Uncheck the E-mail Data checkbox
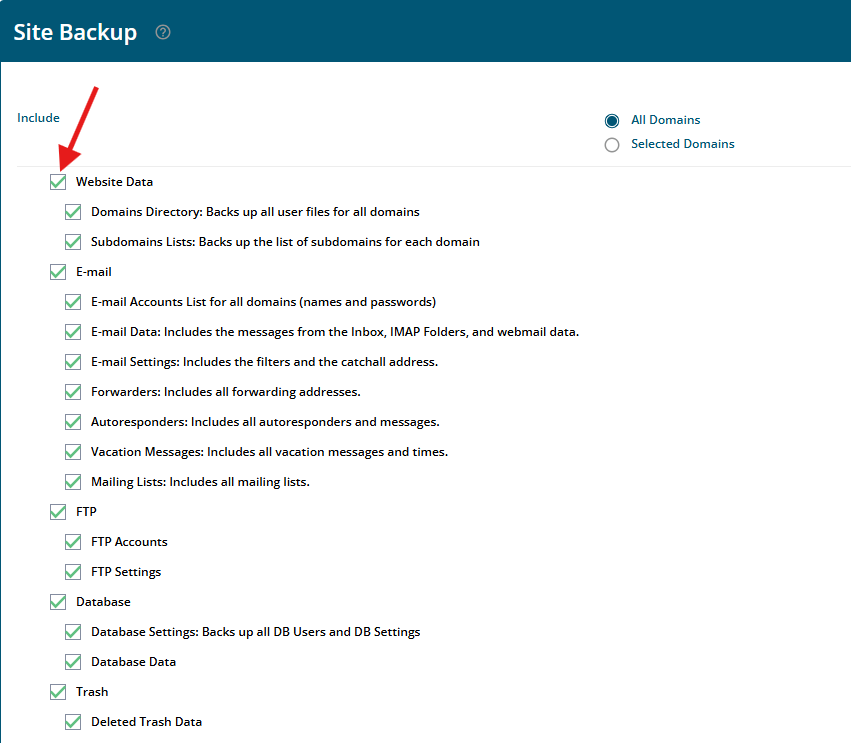This screenshot has width=851, height=743. [x=73, y=332]
